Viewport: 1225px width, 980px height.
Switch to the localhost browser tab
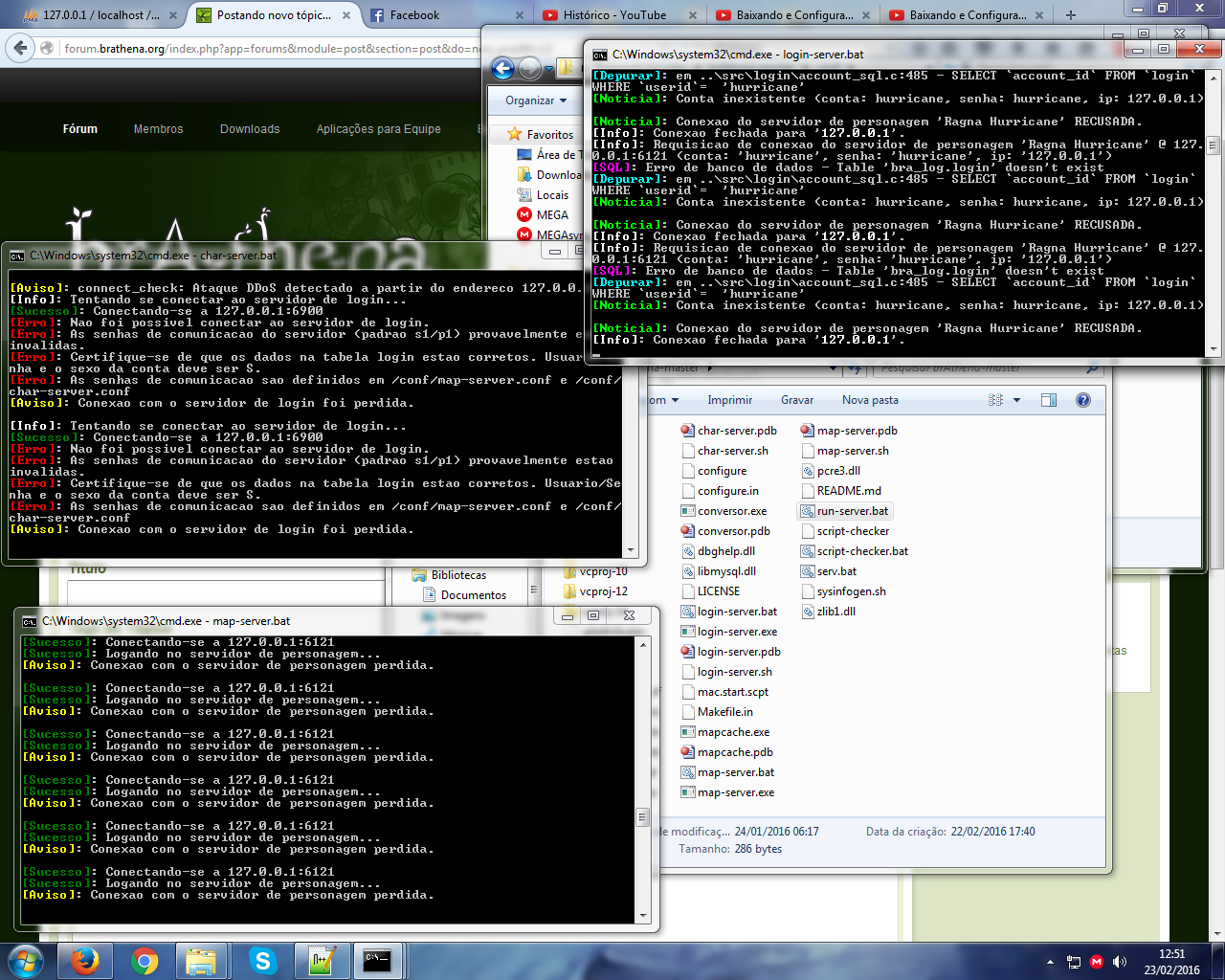pyautogui.click(x=100, y=15)
